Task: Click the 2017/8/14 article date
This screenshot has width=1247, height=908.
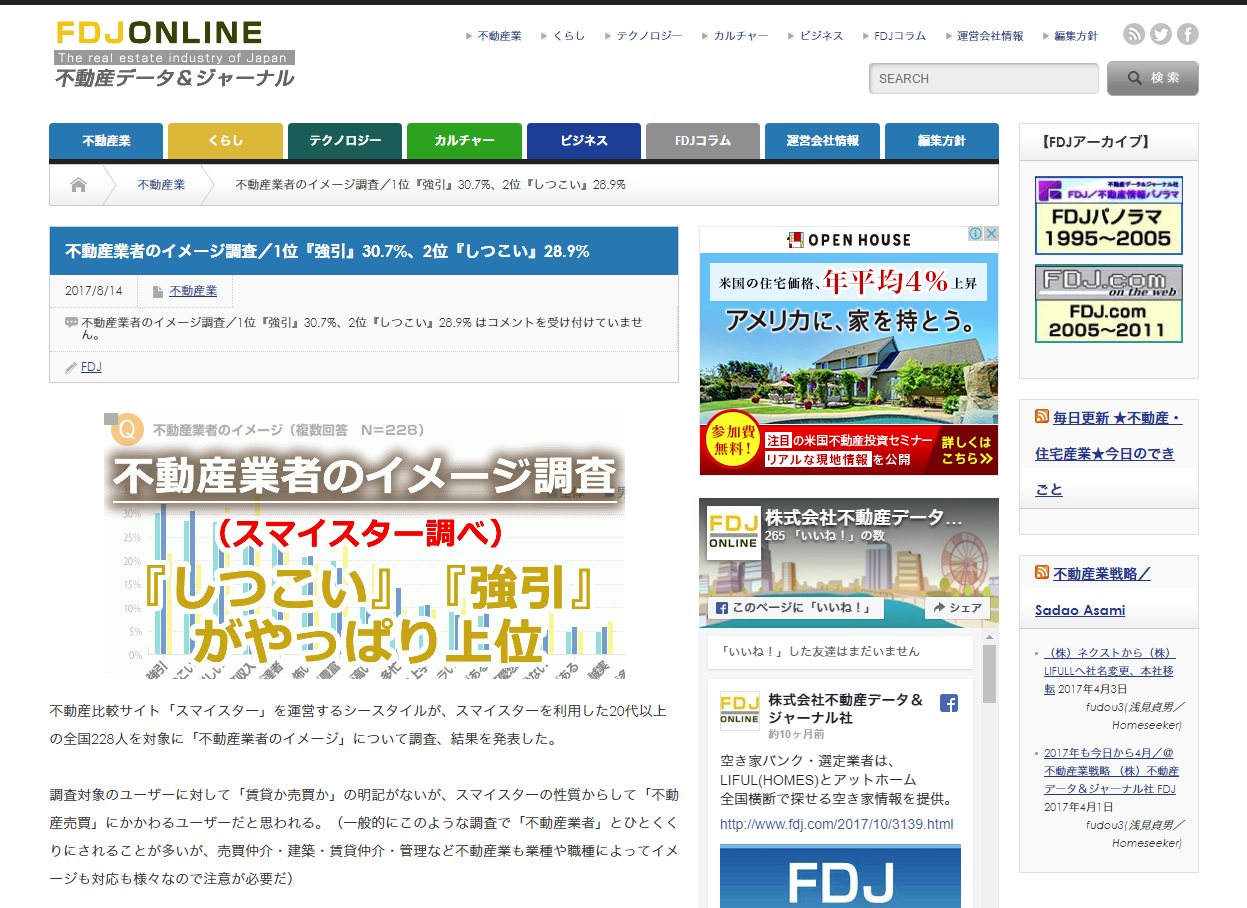Action: tap(94, 291)
